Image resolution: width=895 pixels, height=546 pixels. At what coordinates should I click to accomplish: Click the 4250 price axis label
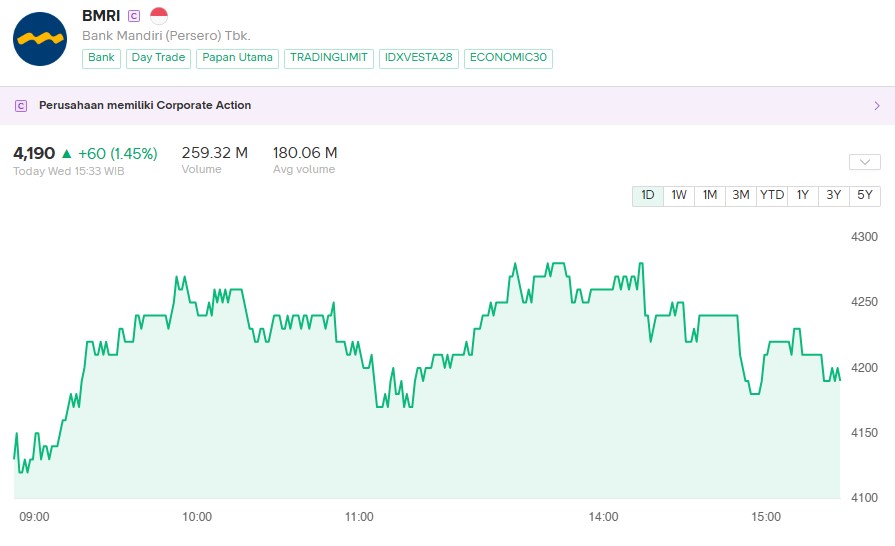(x=864, y=302)
